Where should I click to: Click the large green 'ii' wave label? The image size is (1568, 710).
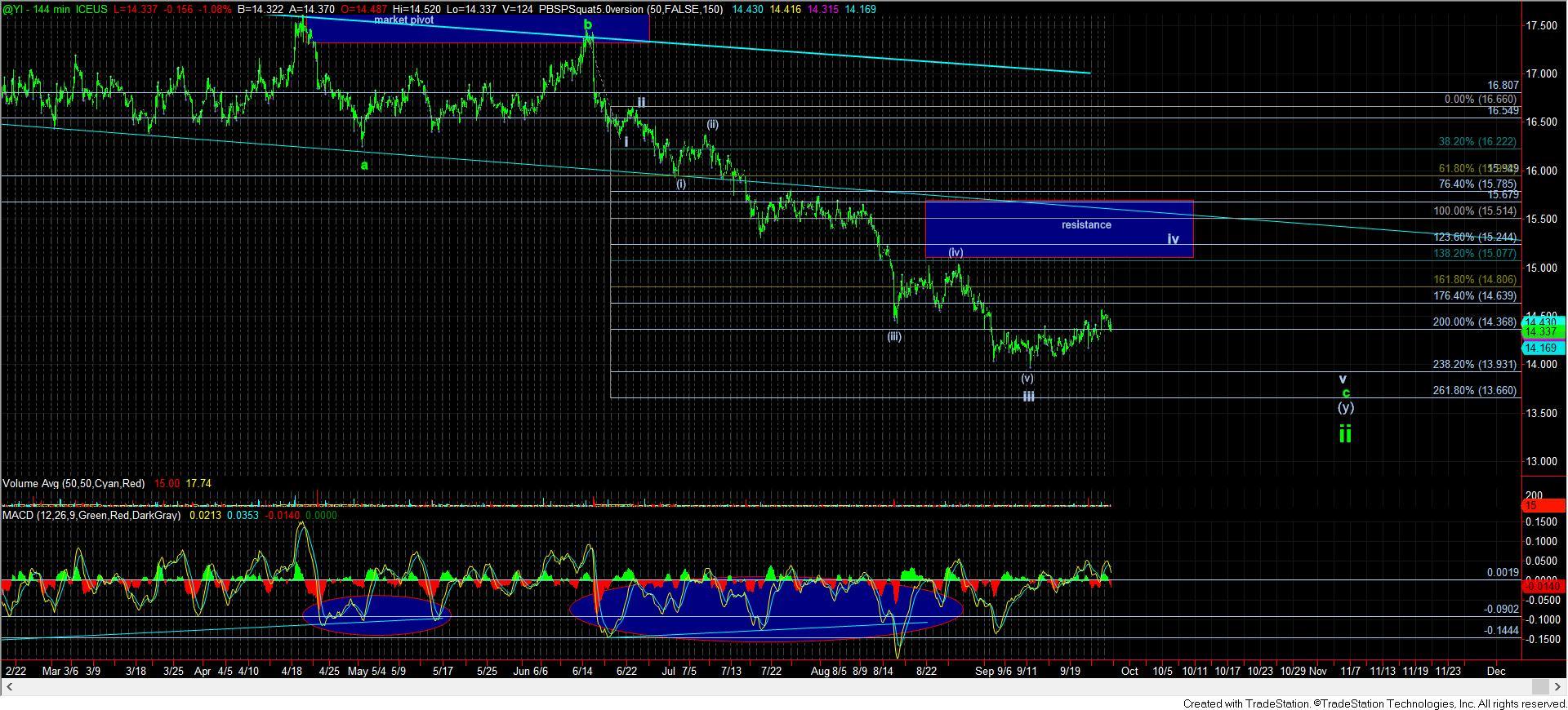[1344, 434]
